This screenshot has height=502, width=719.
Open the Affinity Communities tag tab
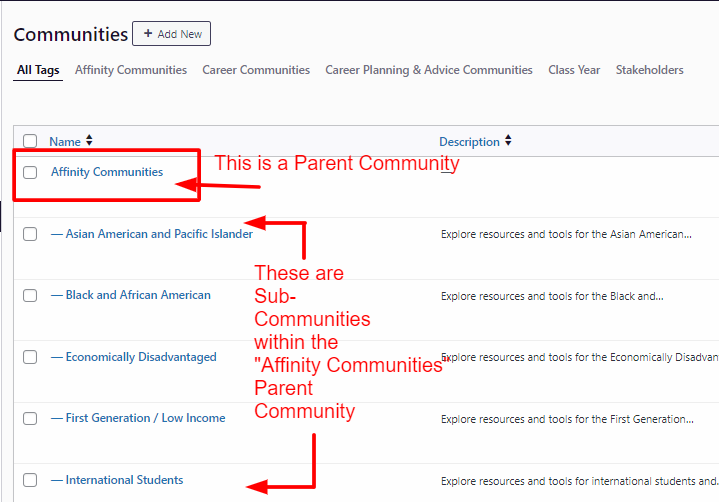tap(131, 70)
